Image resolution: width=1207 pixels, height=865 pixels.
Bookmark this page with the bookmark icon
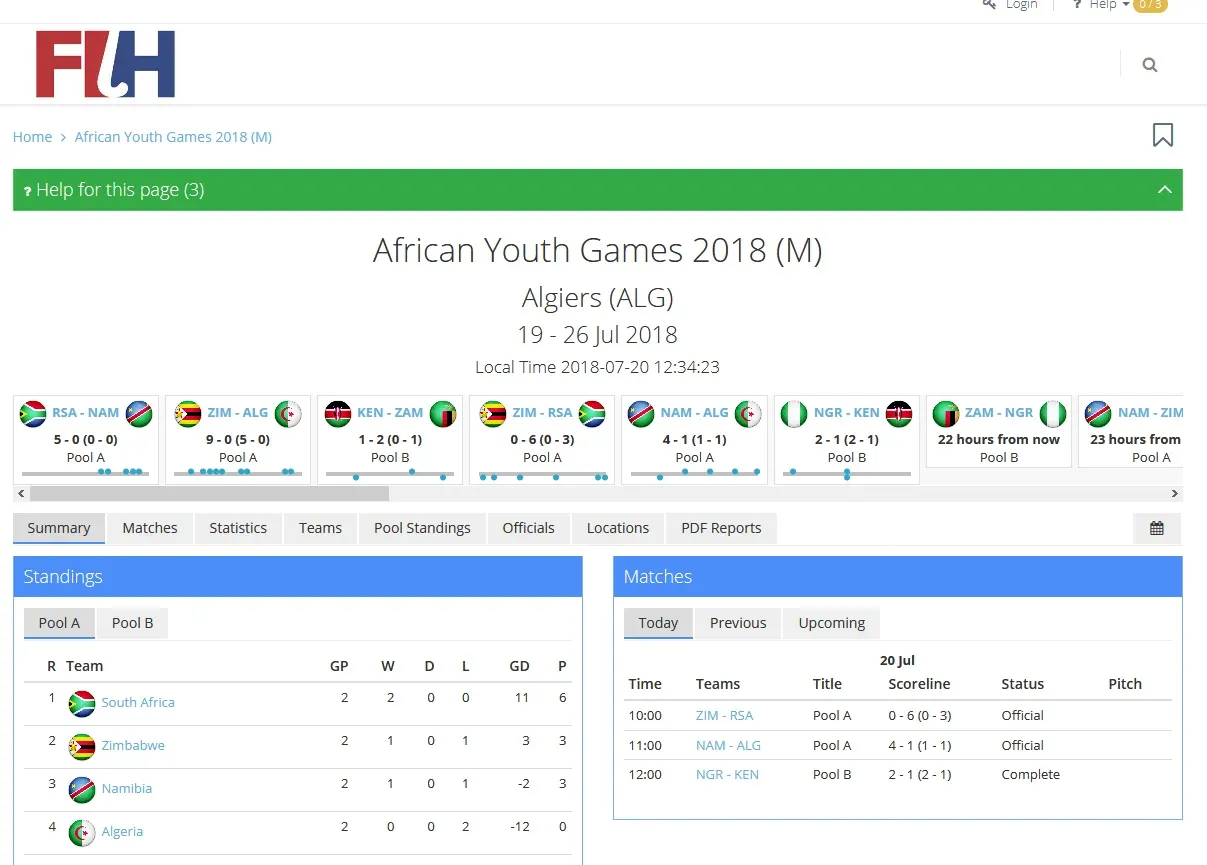[x=1162, y=135]
